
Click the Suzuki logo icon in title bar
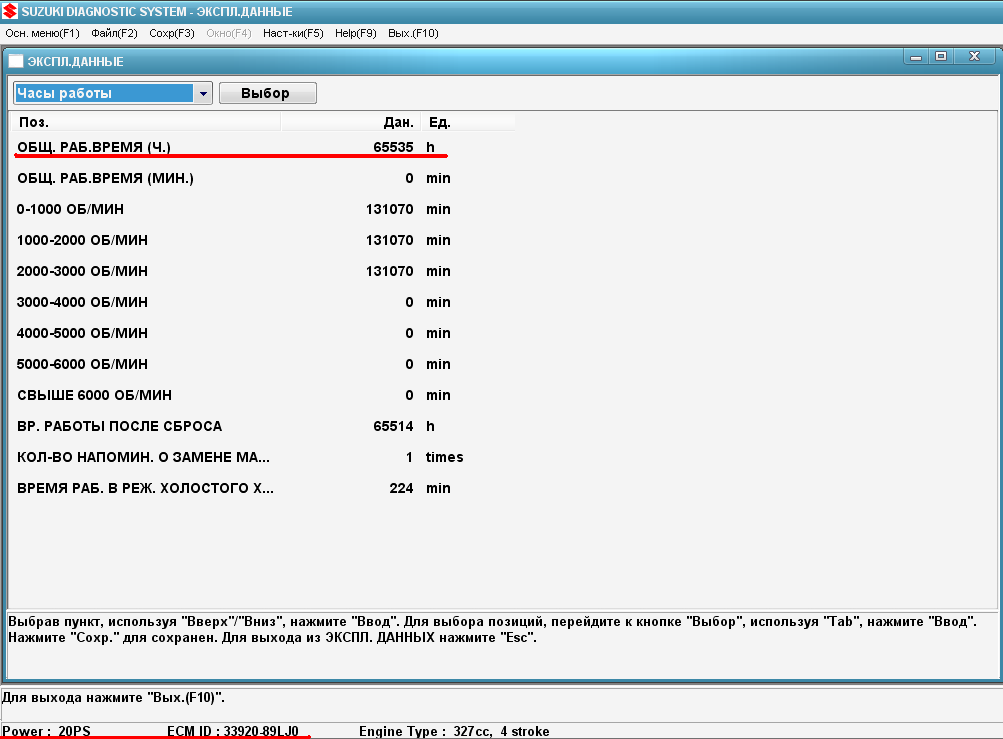pyautogui.click(x=10, y=11)
